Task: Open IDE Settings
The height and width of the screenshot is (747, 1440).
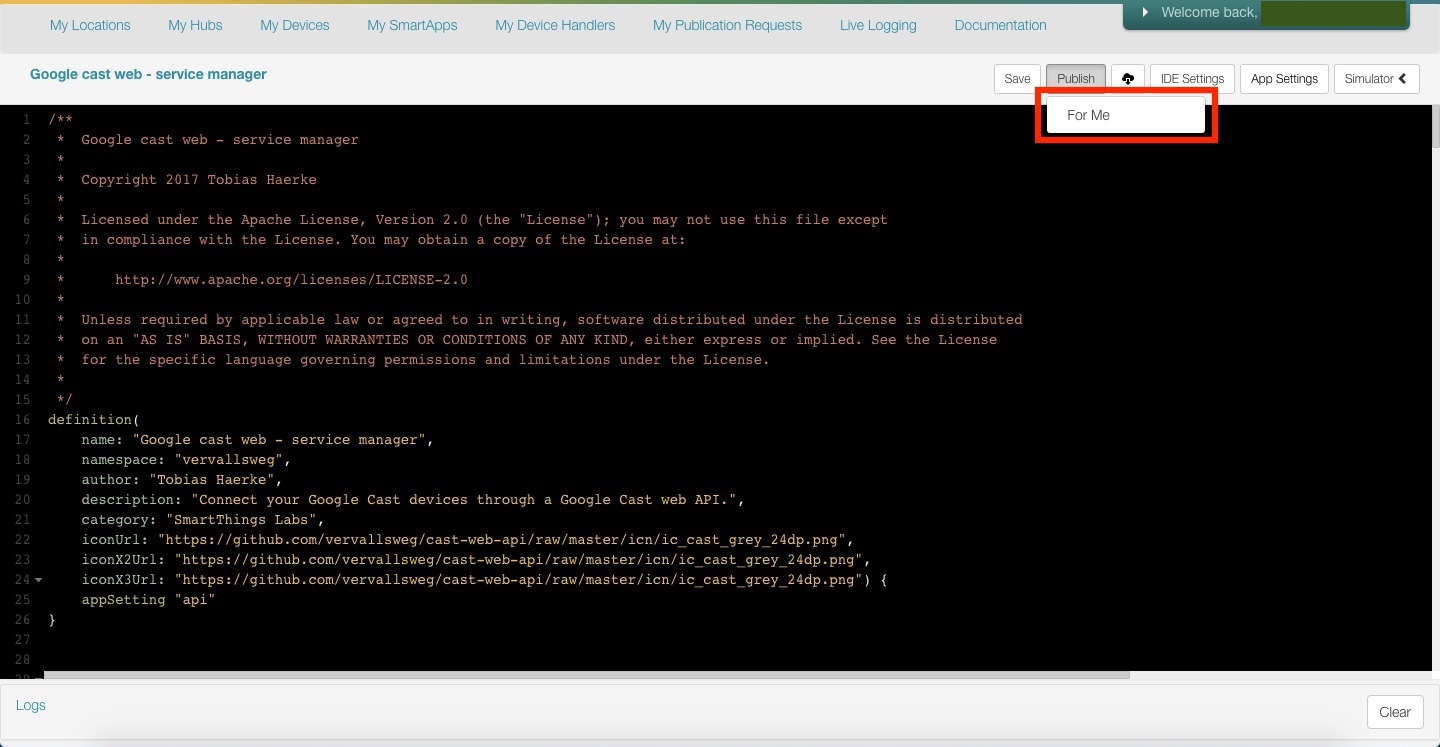Action: (1192, 79)
